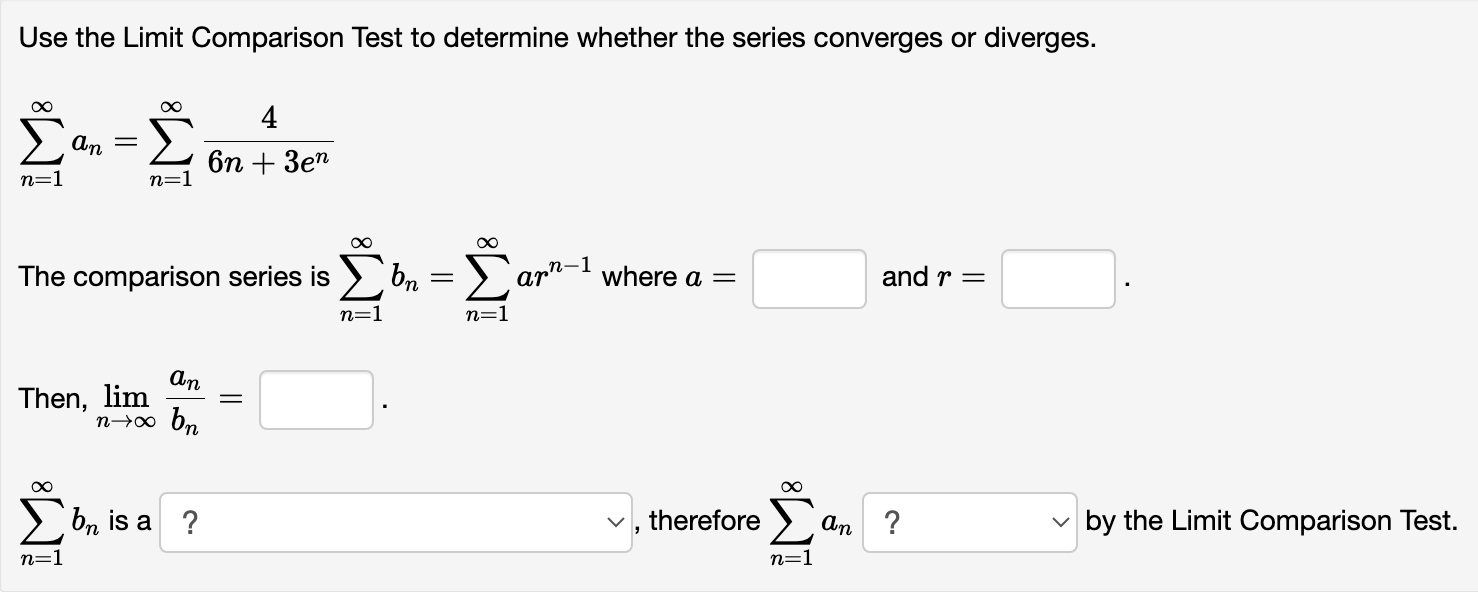This screenshot has height=592, width=1478.
Task: Click the input field for r
Action: [1057, 279]
